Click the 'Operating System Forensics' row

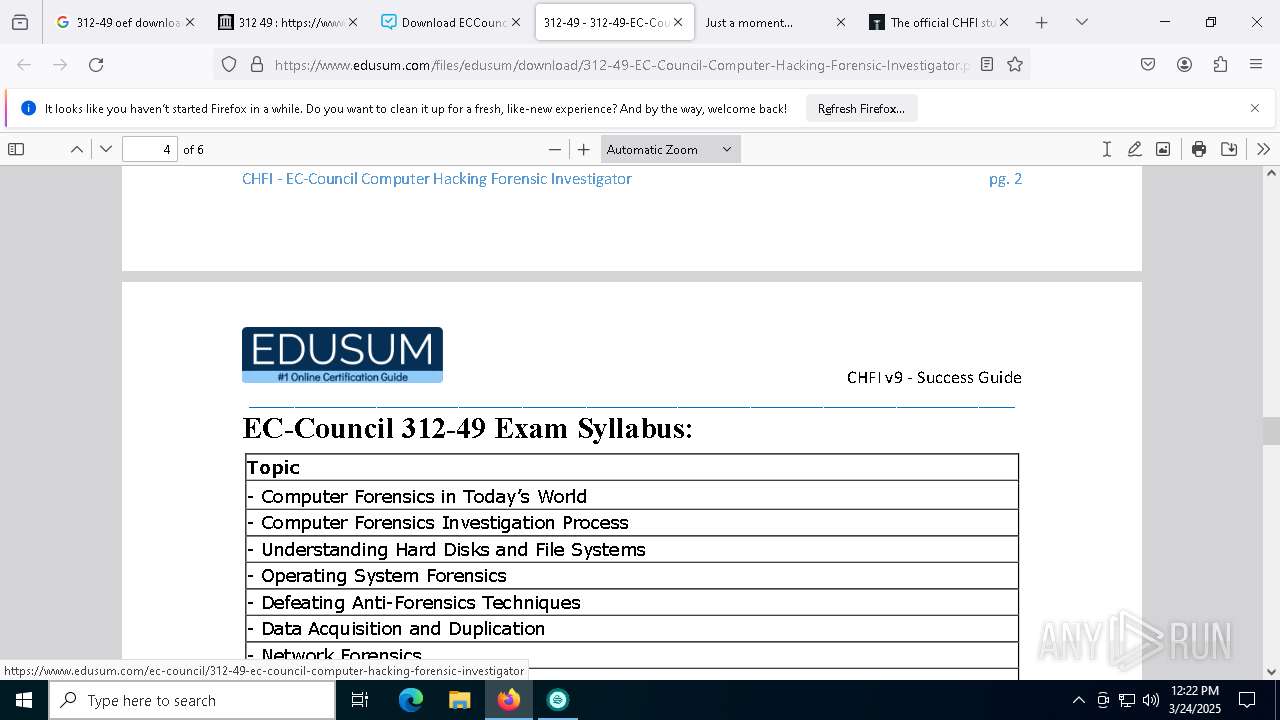coord(632,576)
